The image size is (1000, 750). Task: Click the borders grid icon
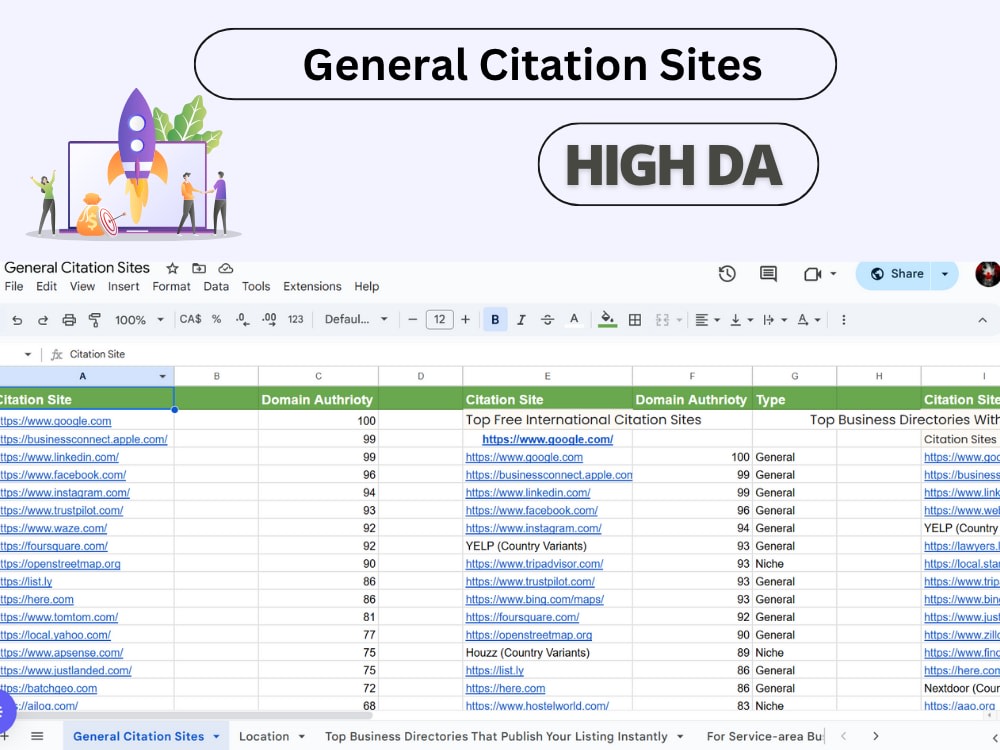635,320
